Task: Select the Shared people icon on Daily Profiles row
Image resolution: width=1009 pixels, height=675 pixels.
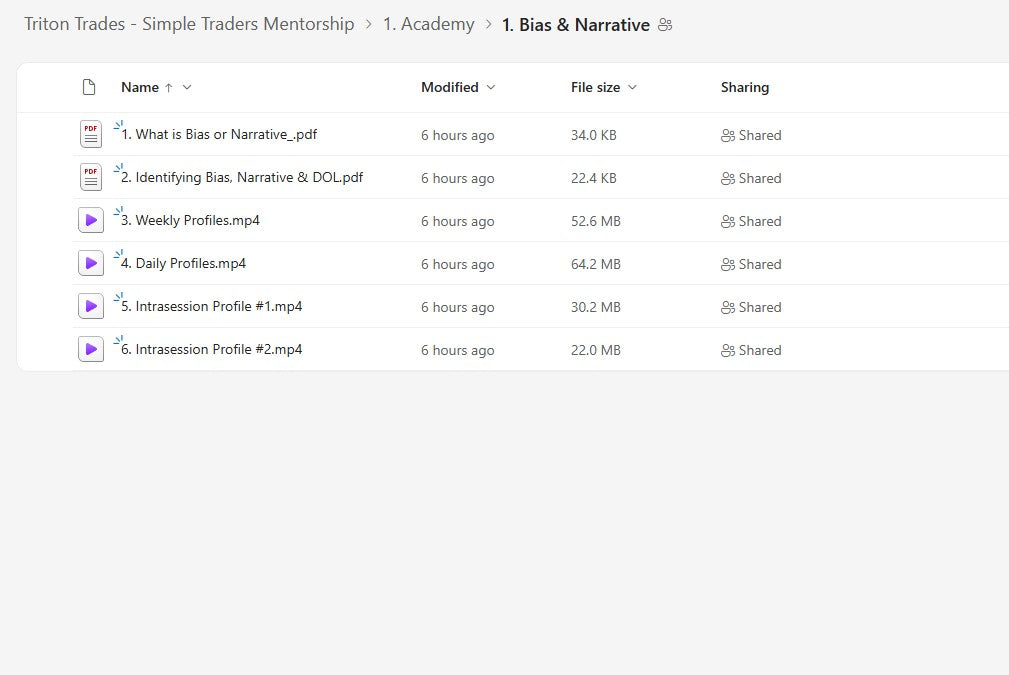Action: pos(729,264)
